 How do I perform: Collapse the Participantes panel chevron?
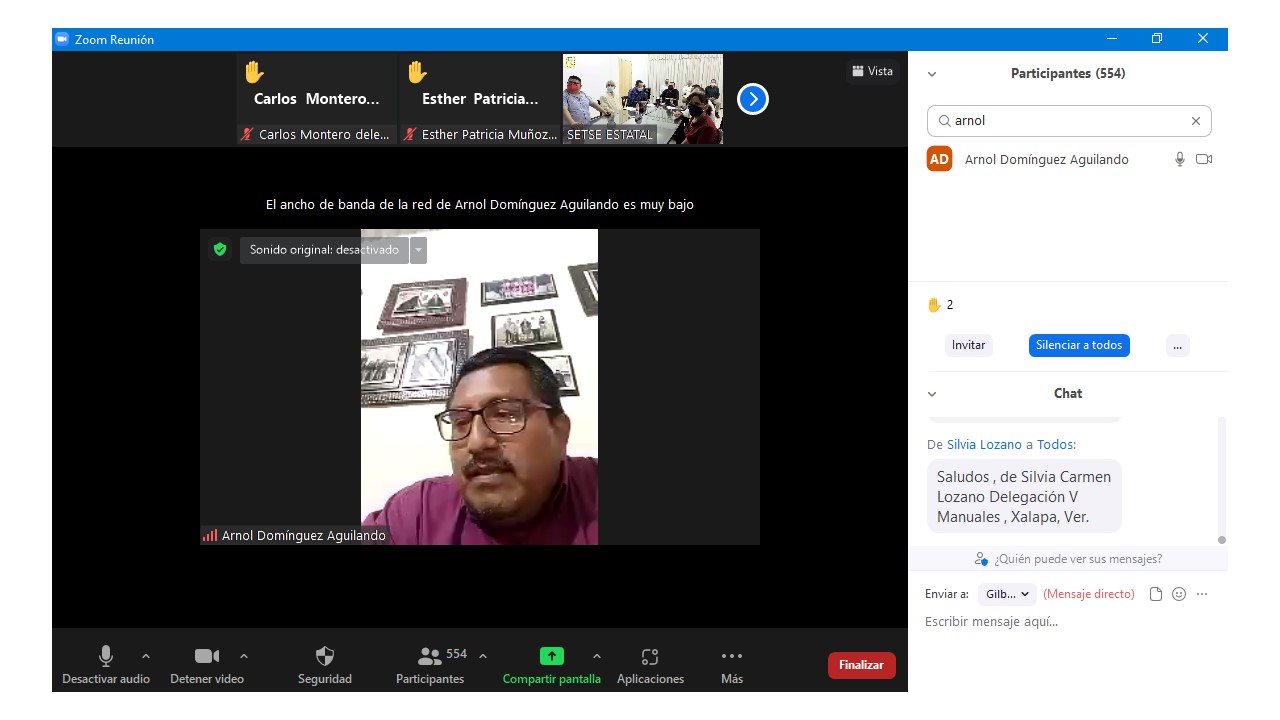pos(932,74)
